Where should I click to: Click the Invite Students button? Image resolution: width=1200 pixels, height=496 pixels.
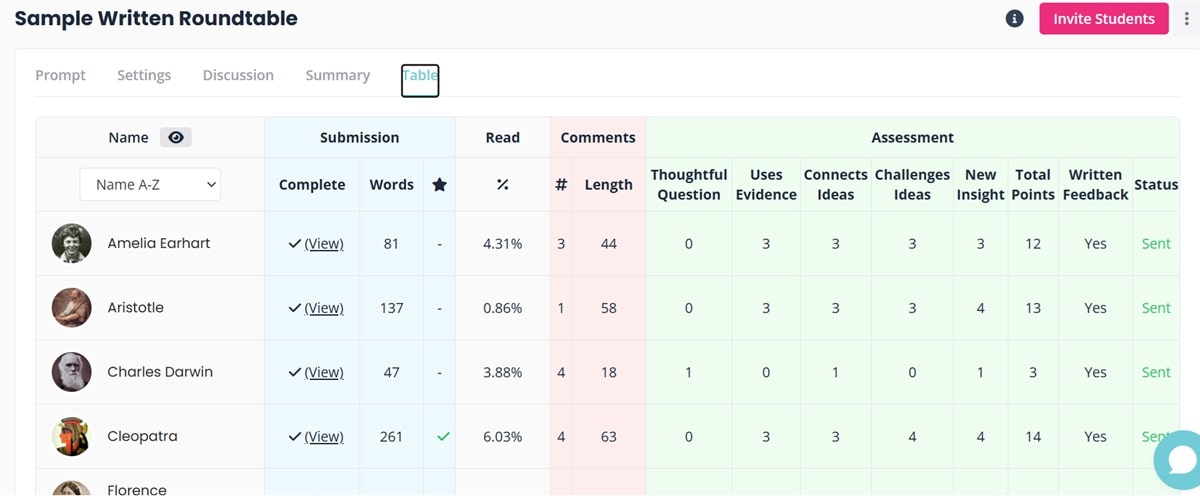[1104, 19]
